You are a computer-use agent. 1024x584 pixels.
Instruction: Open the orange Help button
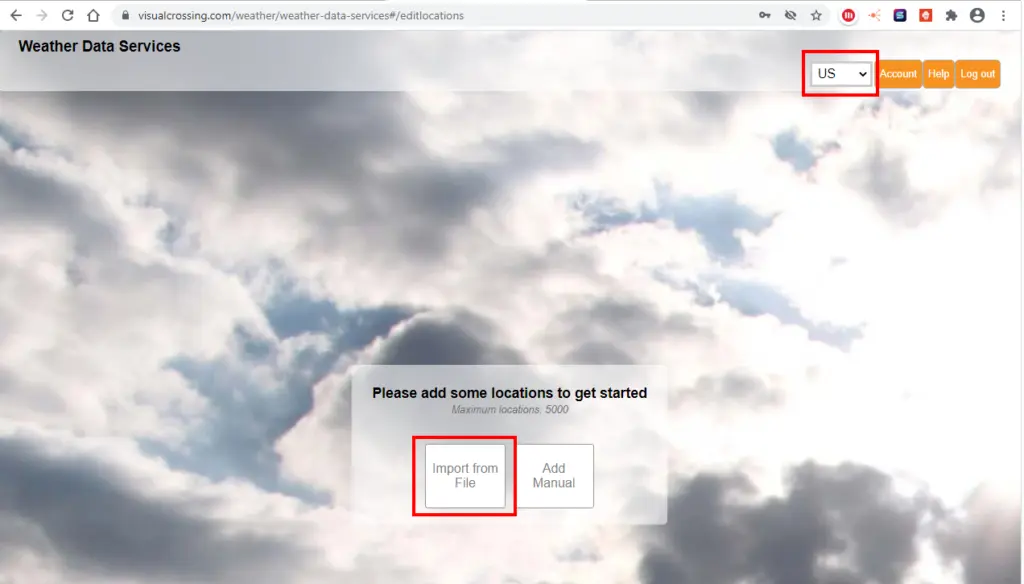[x=938, y=74]
